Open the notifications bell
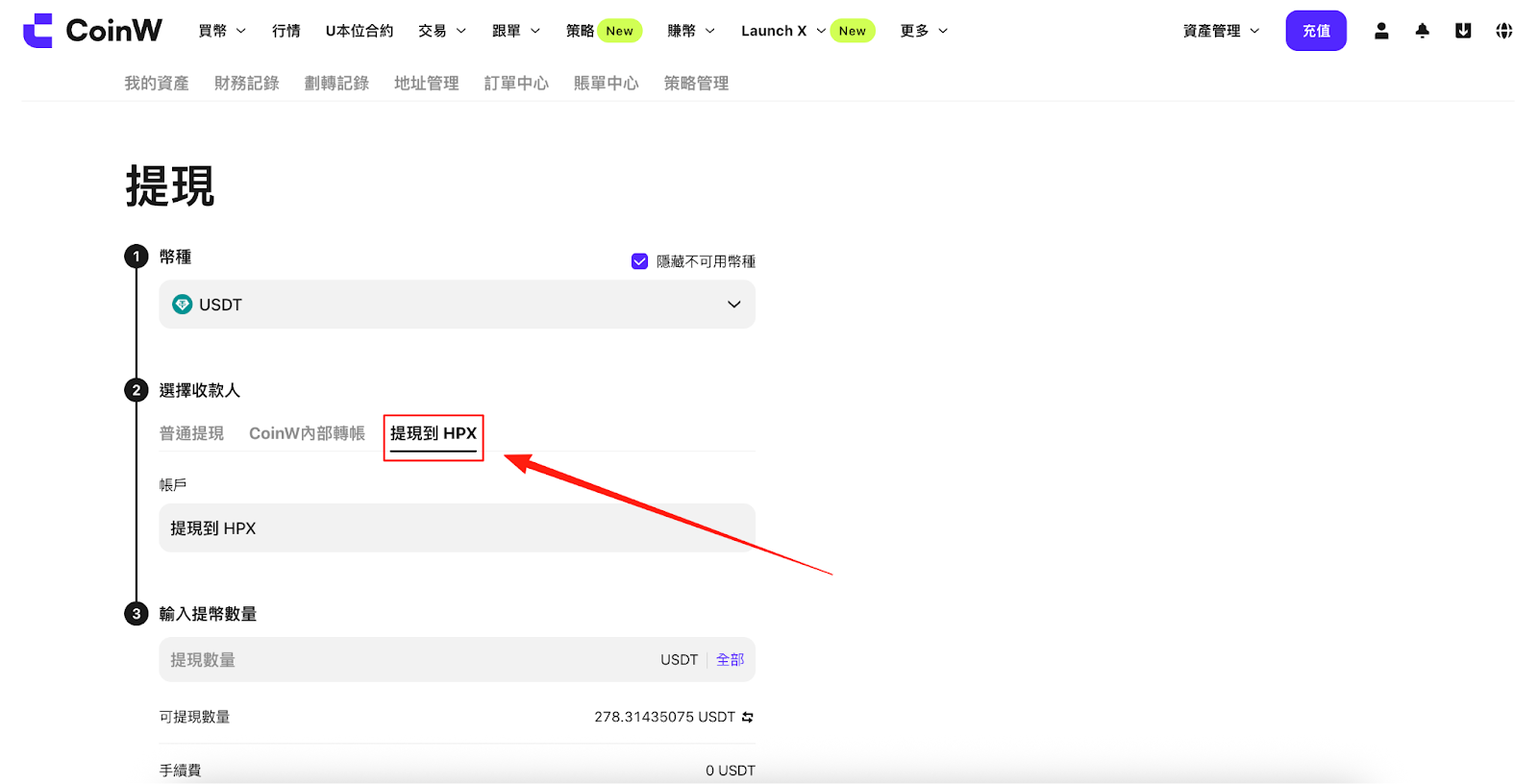This screenshot has width=1538, height=784. pos(1423,31)
